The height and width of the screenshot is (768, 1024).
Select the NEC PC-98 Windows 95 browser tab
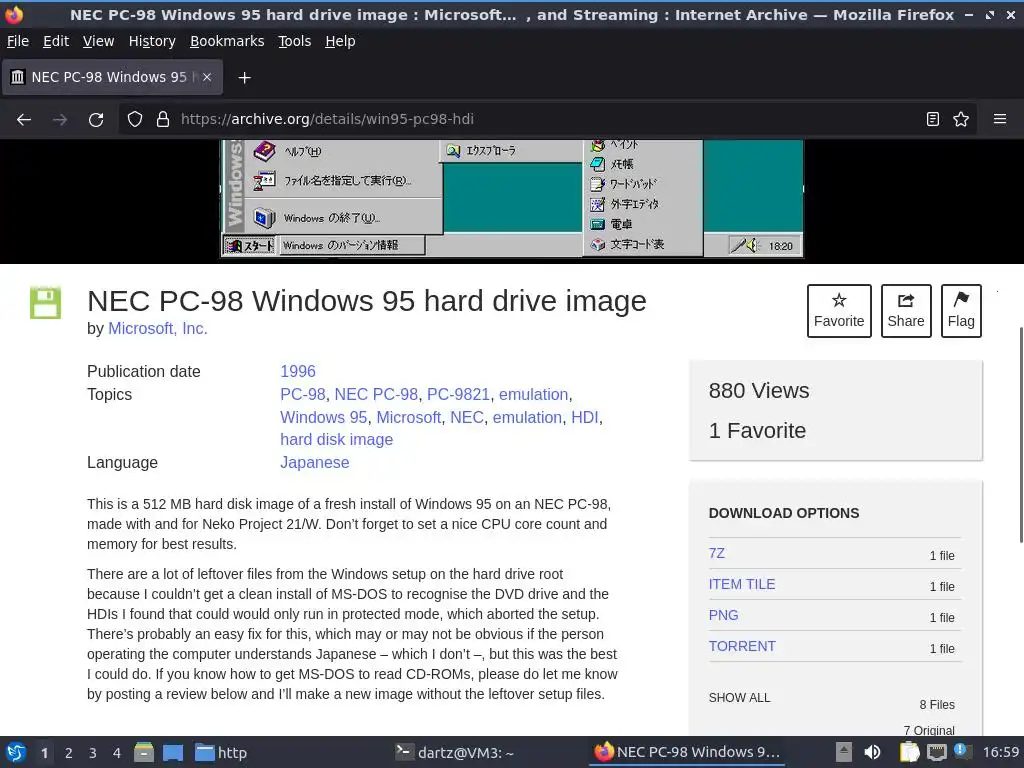[113, 77]
